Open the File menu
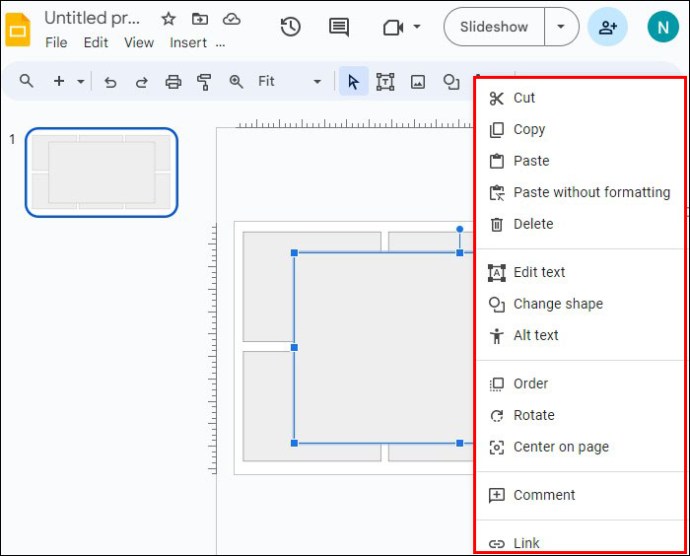This screenshot has height=556, width=690. click(x=56, y=43)
